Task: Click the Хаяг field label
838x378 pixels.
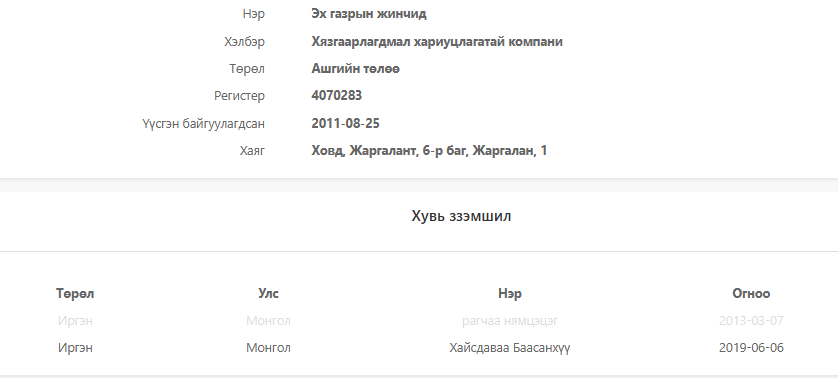Action: [252, 151]
